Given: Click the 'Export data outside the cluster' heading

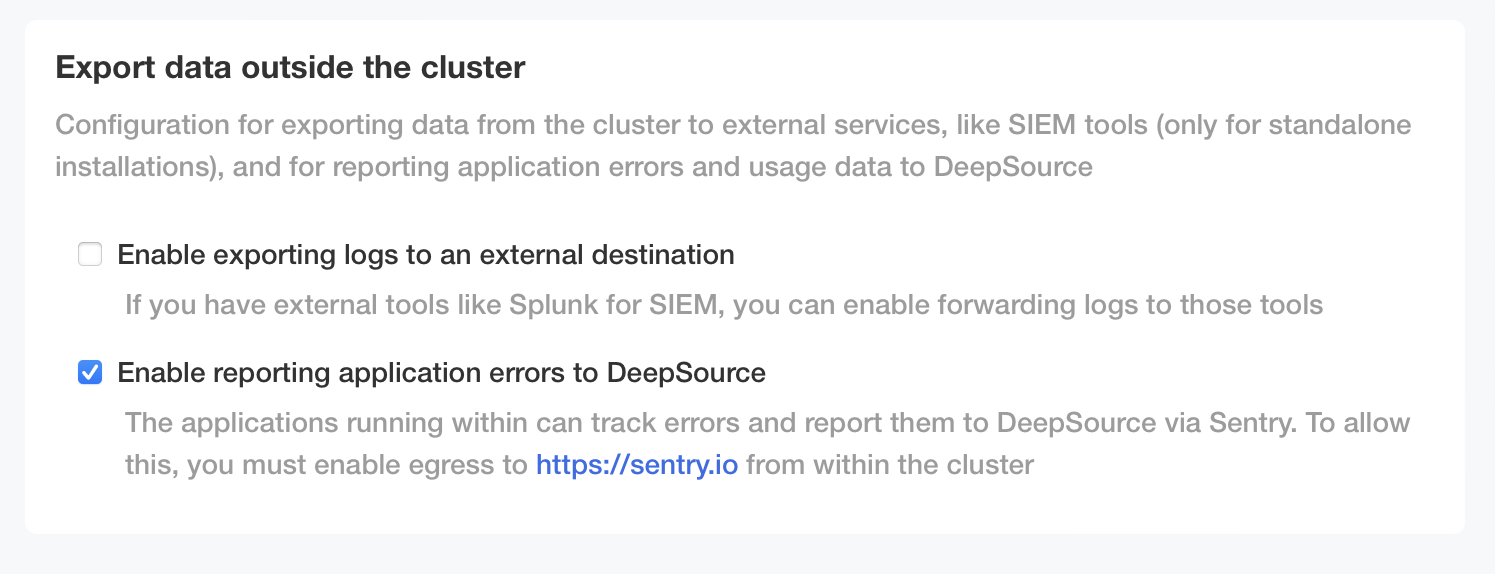Looking at the screenshot, I should 290,68.
